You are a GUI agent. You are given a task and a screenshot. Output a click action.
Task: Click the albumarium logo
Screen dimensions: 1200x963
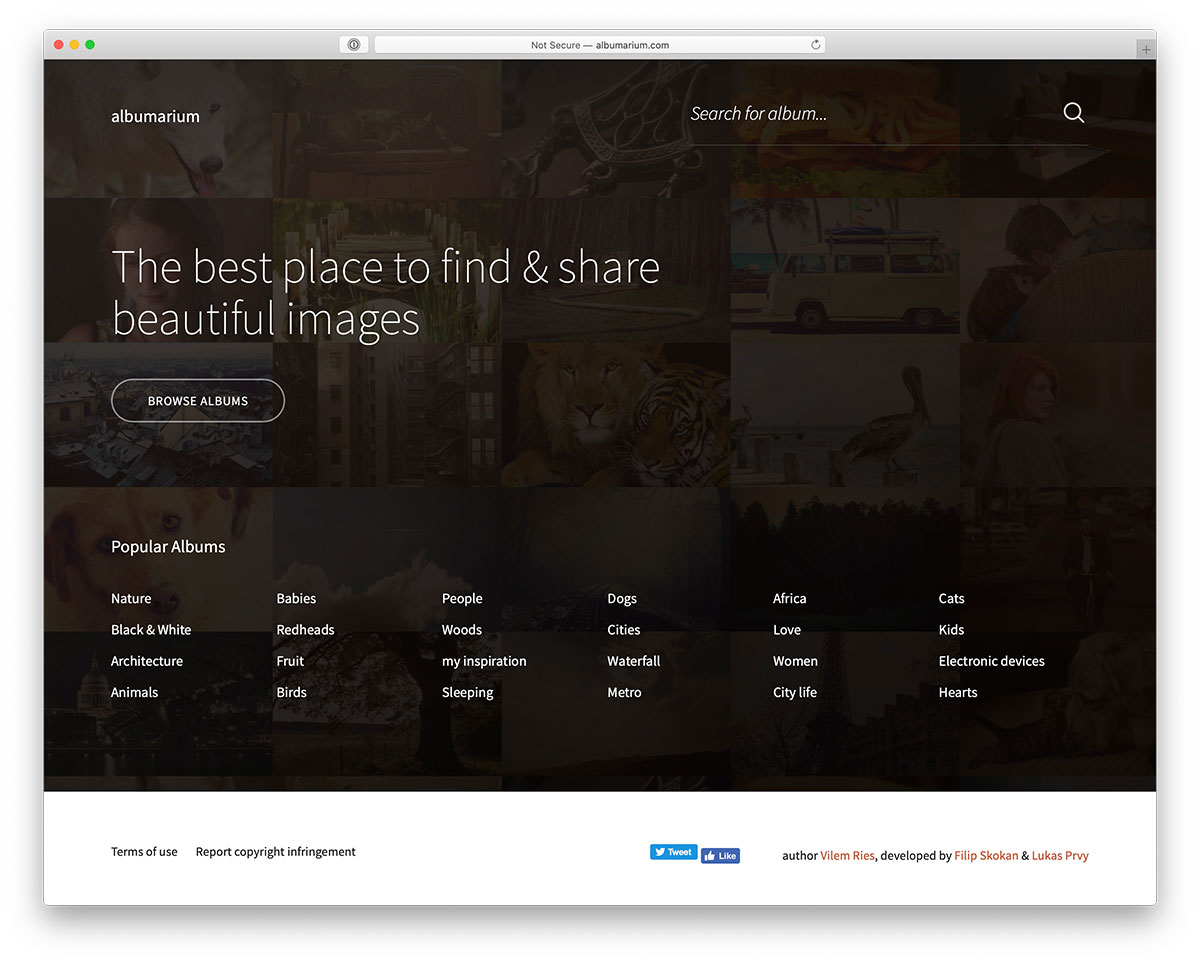[155, 116]
